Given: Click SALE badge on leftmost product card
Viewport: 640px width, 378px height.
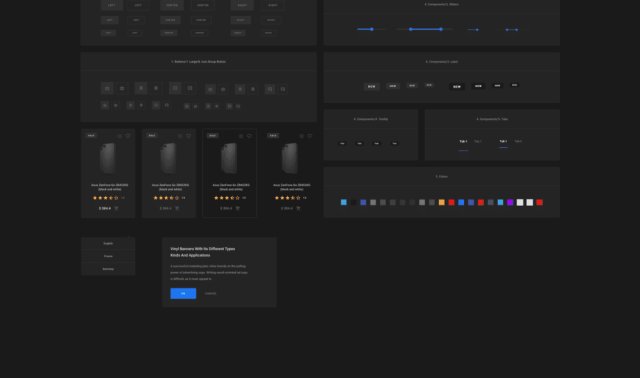Looking at the screenshot, I should pyautogui.click(x=91, y=135).
